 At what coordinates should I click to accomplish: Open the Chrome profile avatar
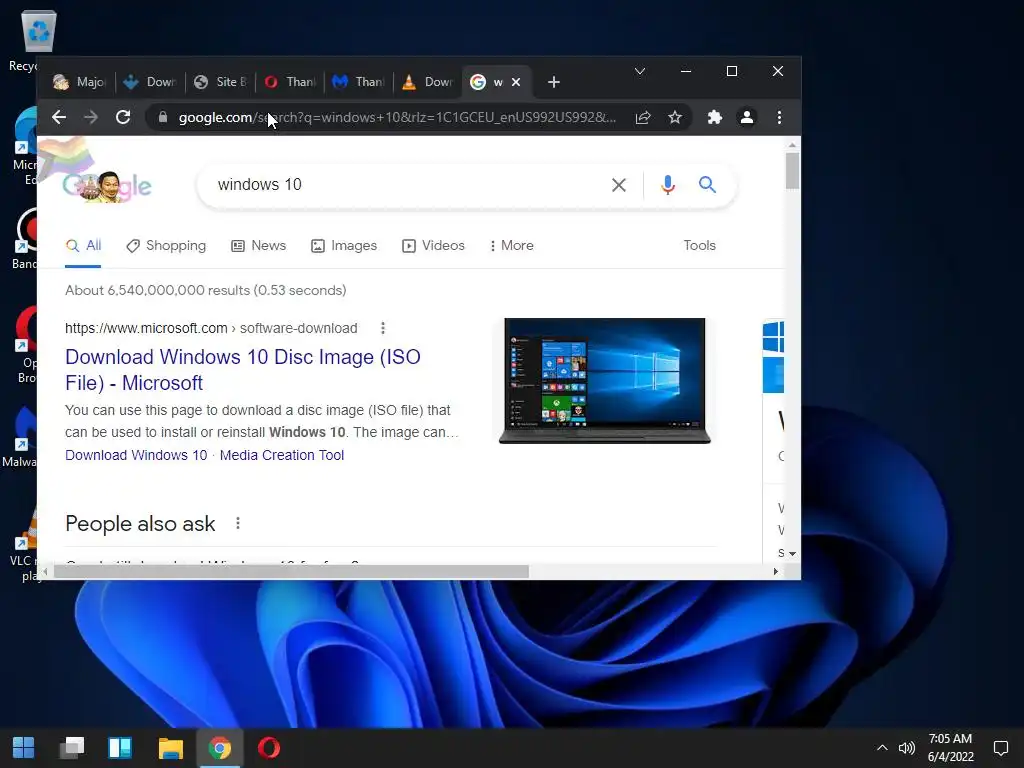746,118
